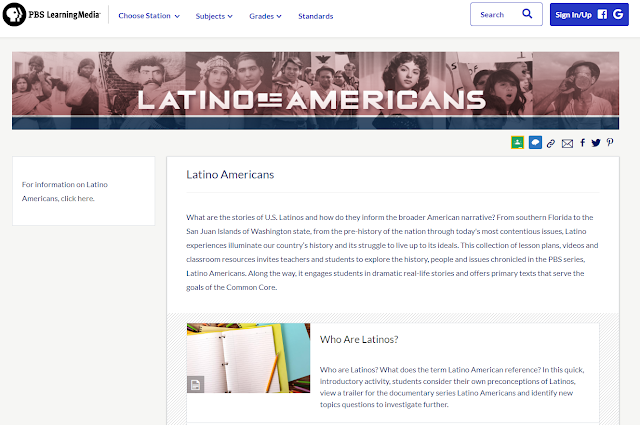Open the notebook thumbnail for Who Are Latinos?
The height and width of the screenshot is (425, 640).
point(249,358)
